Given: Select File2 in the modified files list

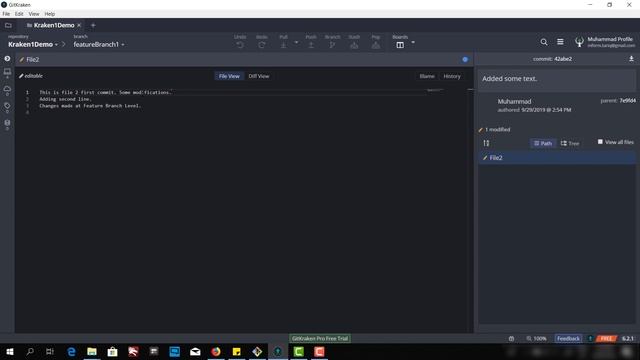Looking at the screenshot, I should pos(557,158).
